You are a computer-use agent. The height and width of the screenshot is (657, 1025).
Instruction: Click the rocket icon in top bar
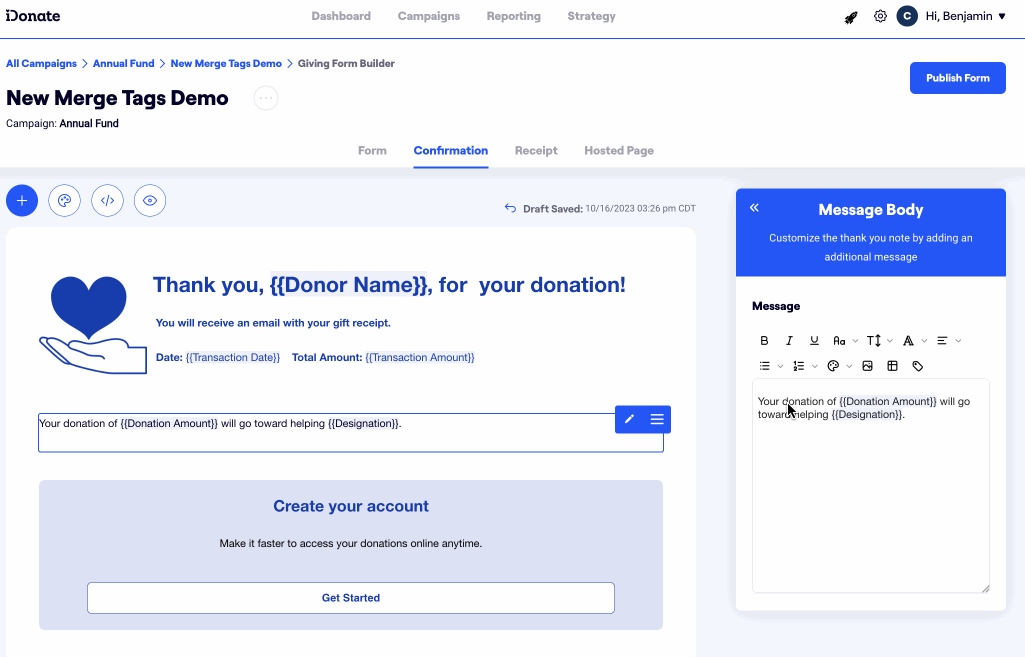pyautogui.click(x=851, y=17)
